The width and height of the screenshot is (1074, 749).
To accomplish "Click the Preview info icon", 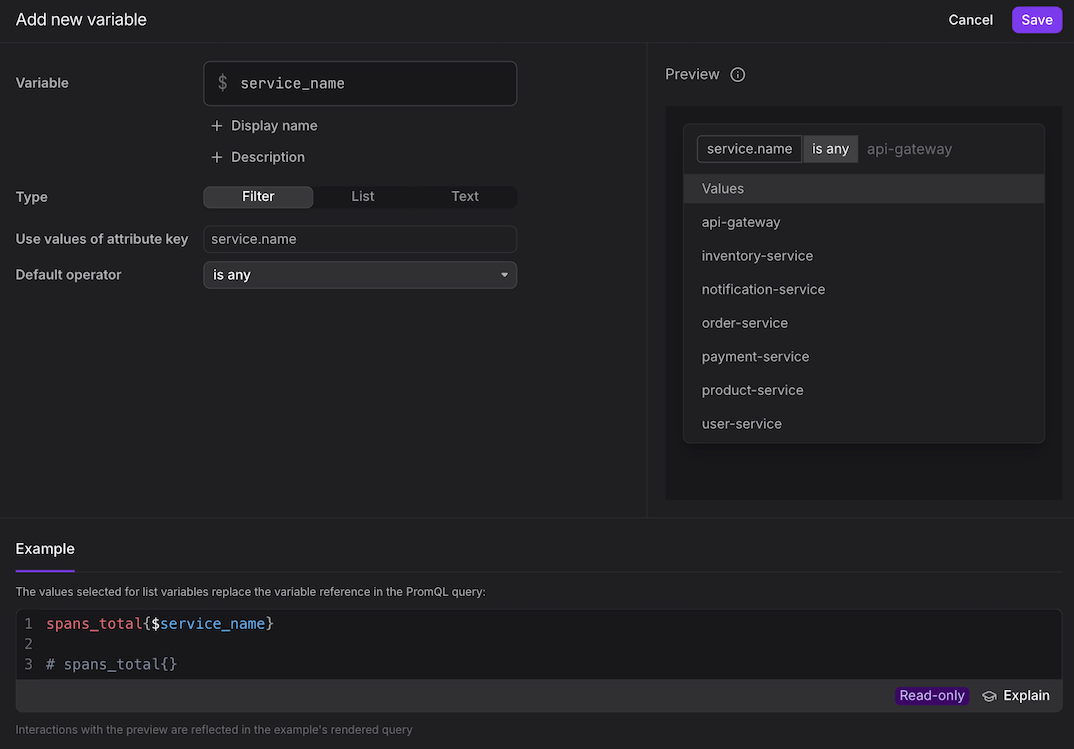I will (x=738, y=75).
